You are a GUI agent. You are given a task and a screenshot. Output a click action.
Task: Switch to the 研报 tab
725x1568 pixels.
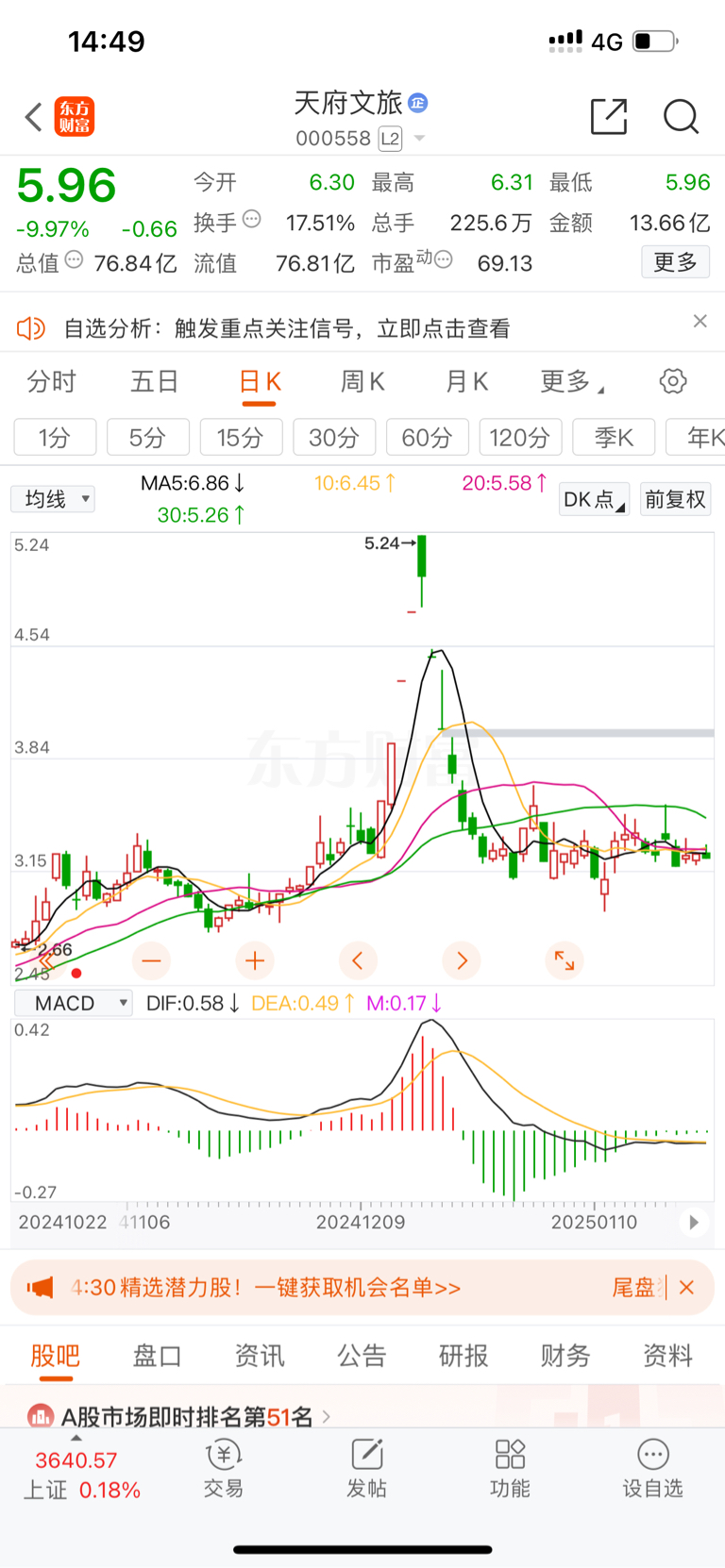pos(464,1356)
